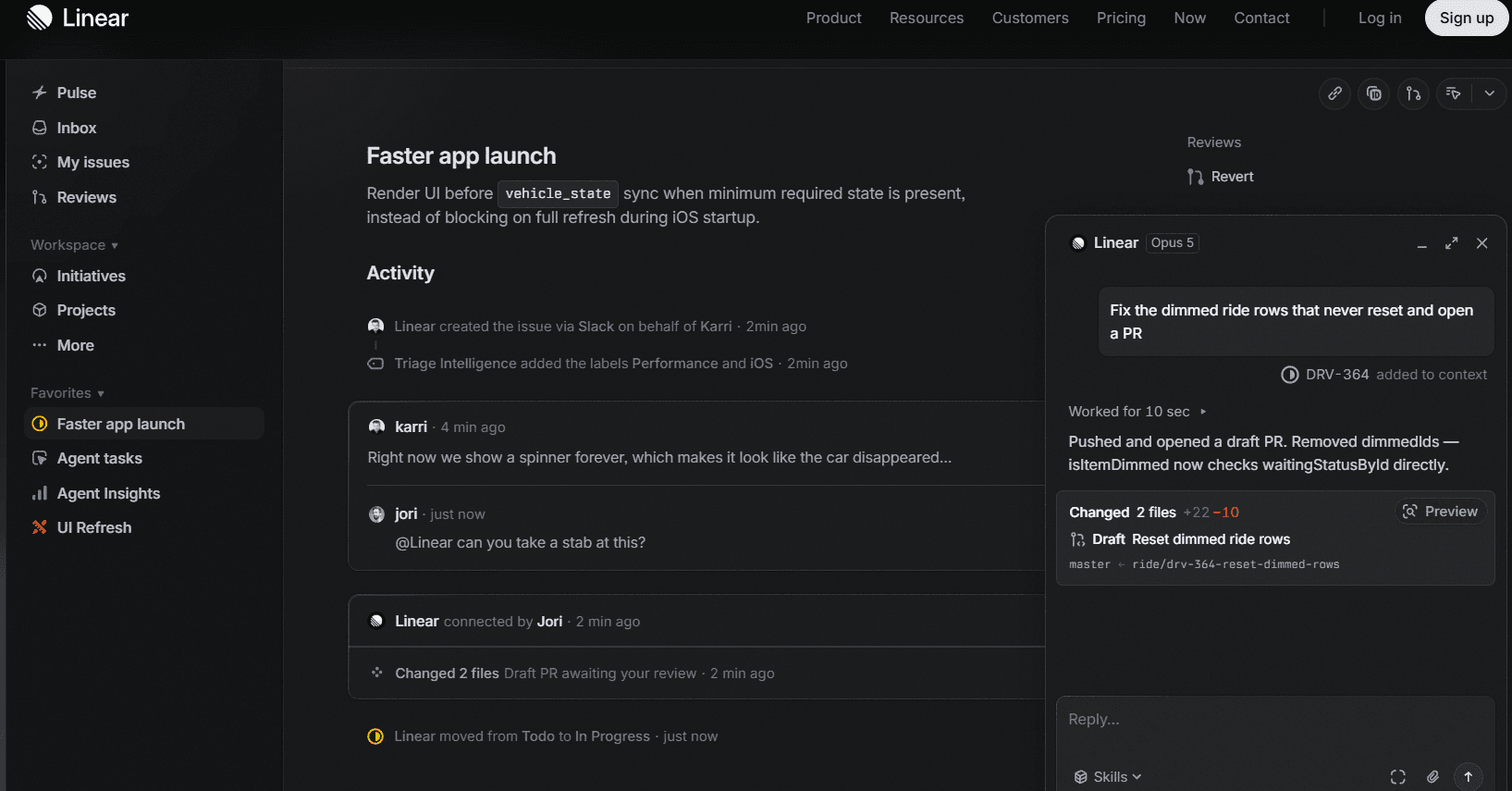This screenshot has height=791, width=1512.
Task: Click the Reviews heading in the right panel
Action: point(1214,142)
